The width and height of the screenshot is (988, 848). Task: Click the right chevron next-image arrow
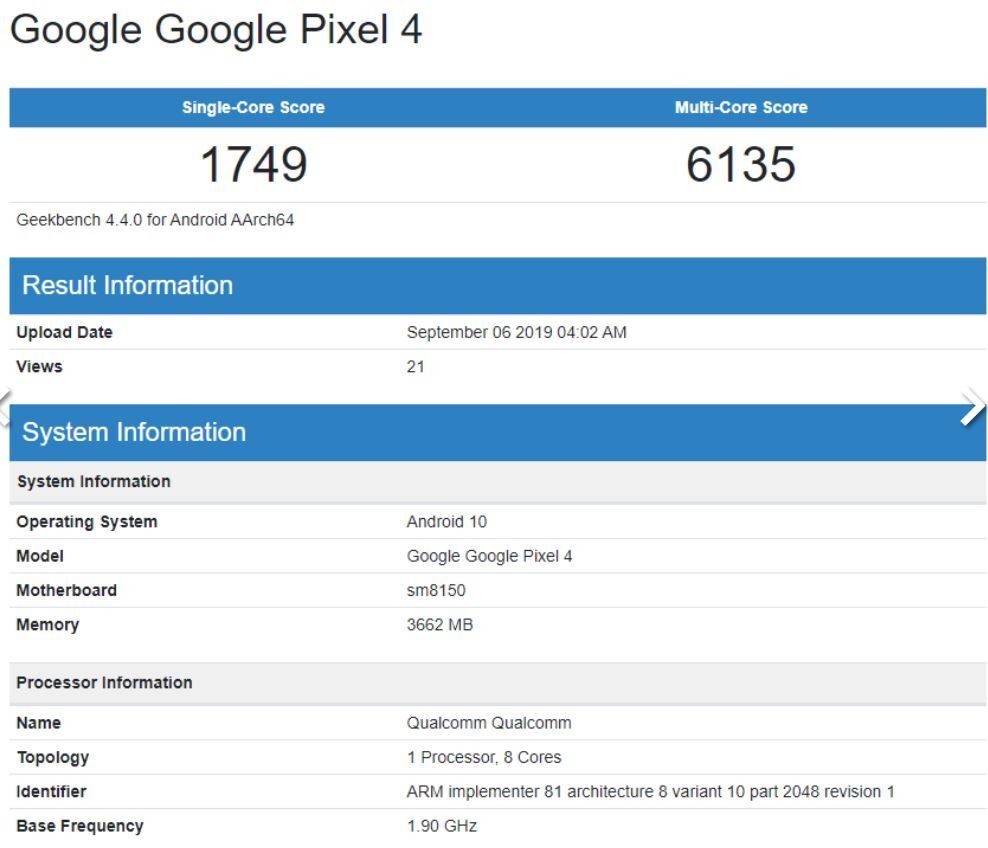(x=971, y=408)
